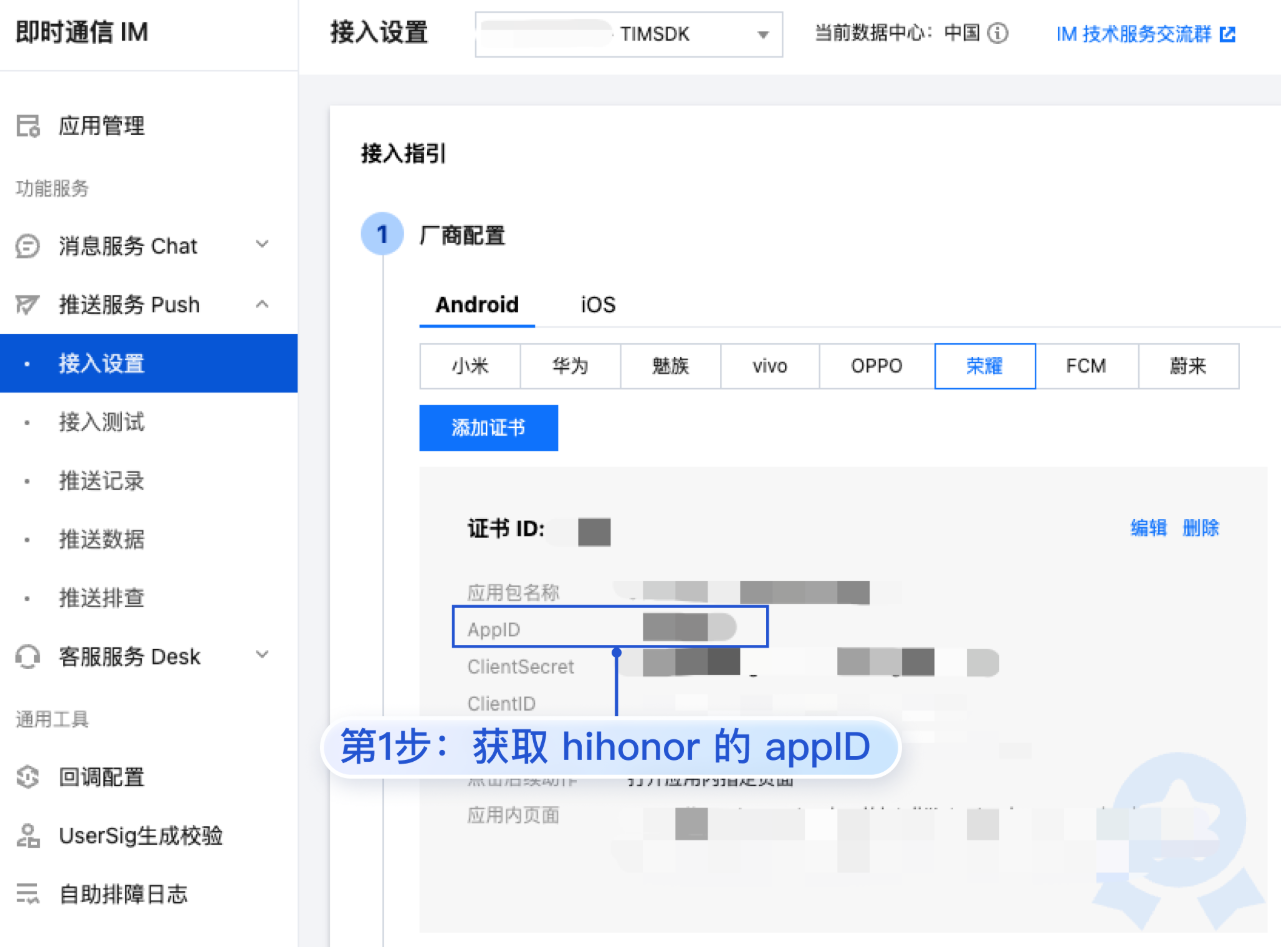Click external-link icon after IM 技术服务交流群
Screen dimensions: 1281x947
[1227, 34]
